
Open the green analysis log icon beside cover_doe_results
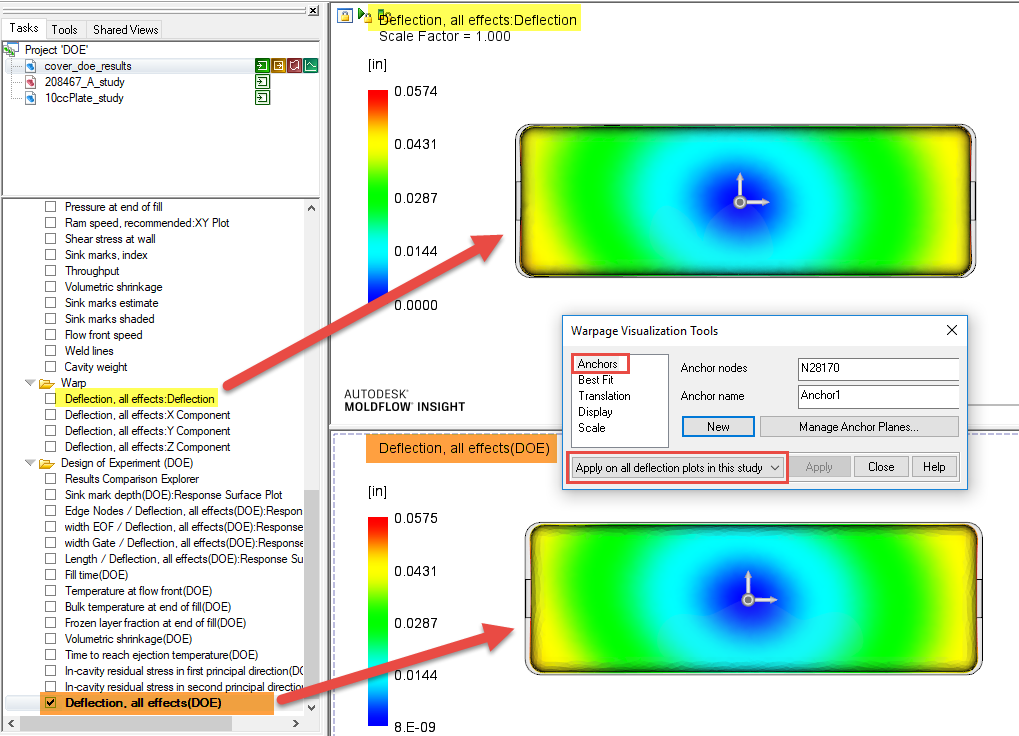(262, 64)
